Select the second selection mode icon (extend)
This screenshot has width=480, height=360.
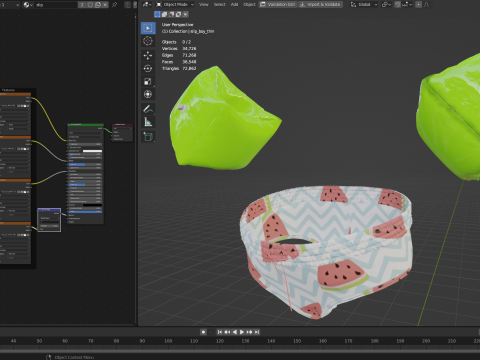tap(164, 14)
